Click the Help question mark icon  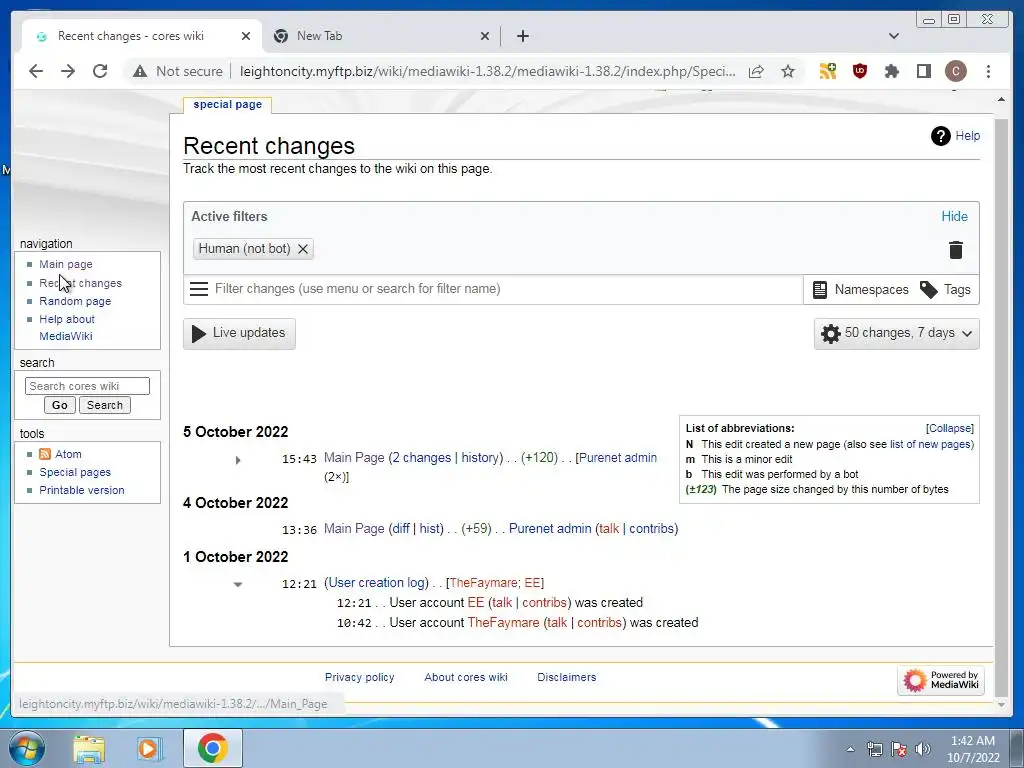click(940, 136)
